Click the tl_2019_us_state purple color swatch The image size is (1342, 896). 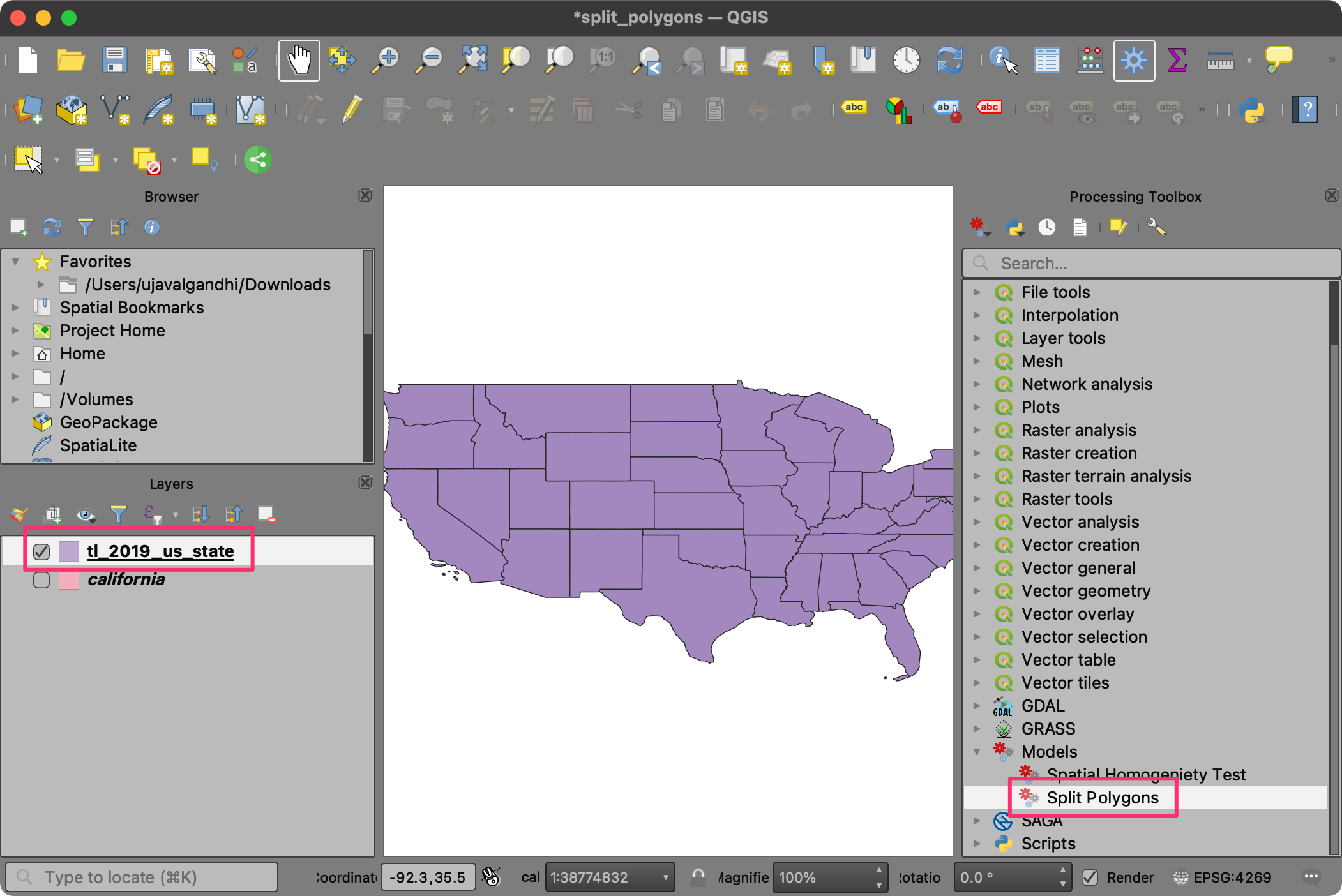pos(68,551)
